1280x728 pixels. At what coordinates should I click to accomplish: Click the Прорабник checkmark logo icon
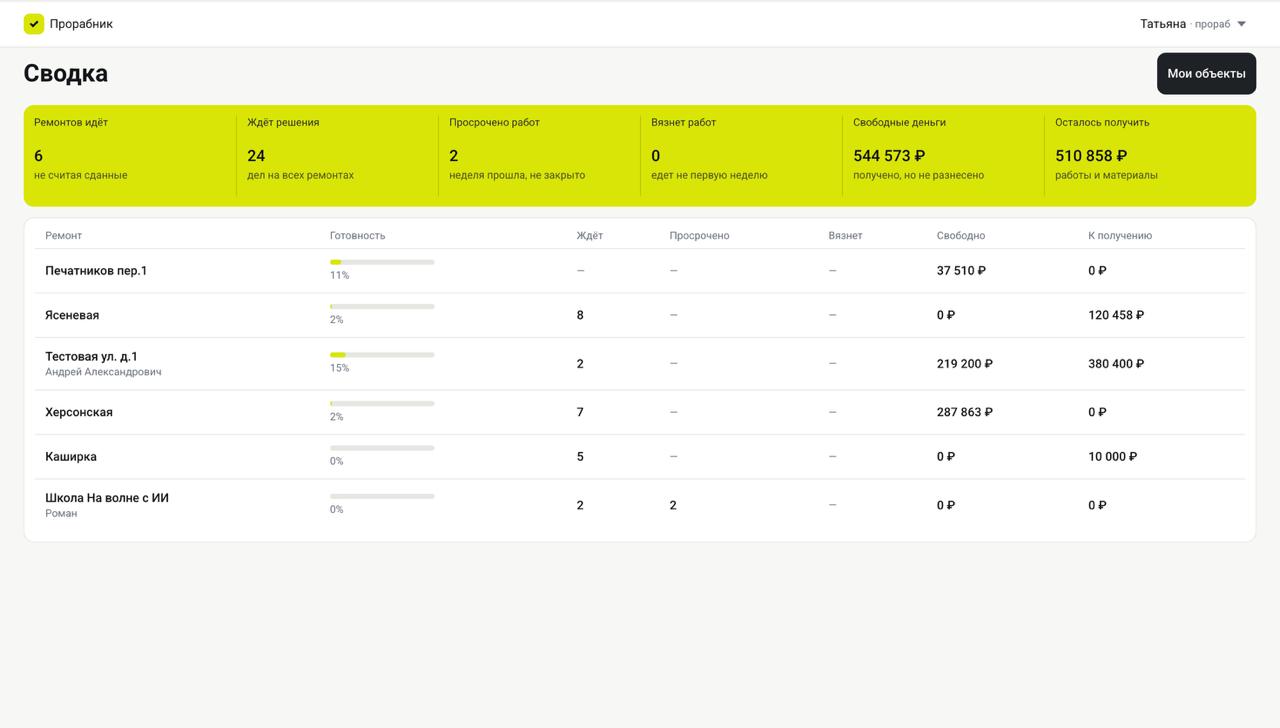click(x=34, y=24)
